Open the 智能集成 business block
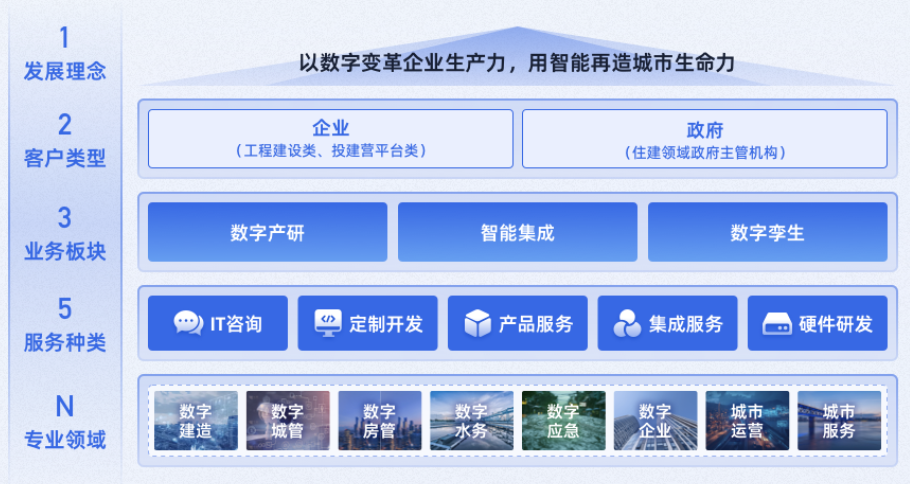 click(517, 232)
